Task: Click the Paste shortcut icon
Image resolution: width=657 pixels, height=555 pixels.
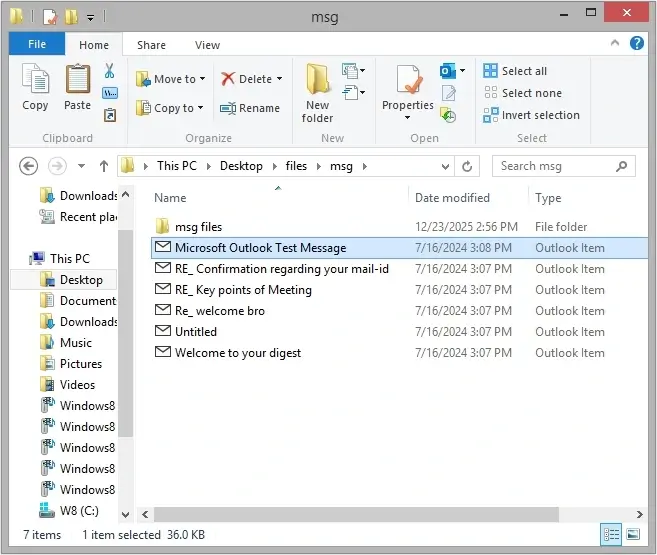Action: pos(110,115)
